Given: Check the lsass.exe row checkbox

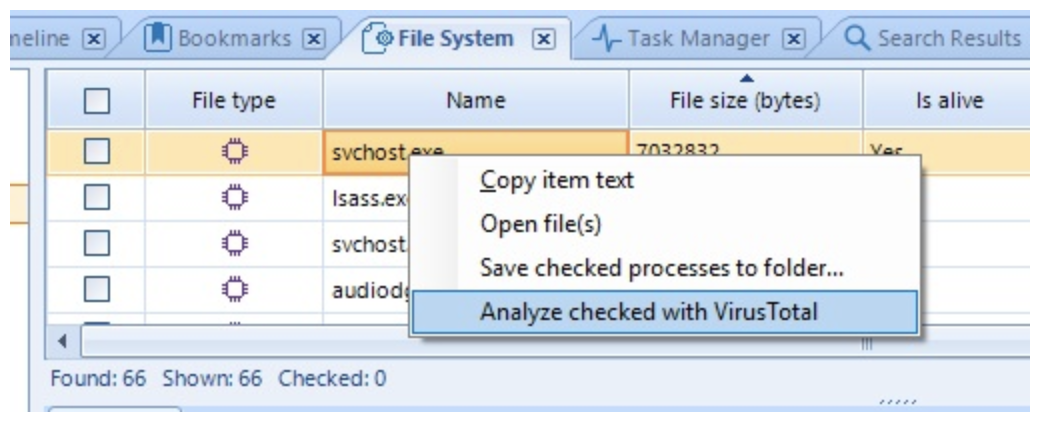Looking at the screenshot, I should click(x=96, y=198).
